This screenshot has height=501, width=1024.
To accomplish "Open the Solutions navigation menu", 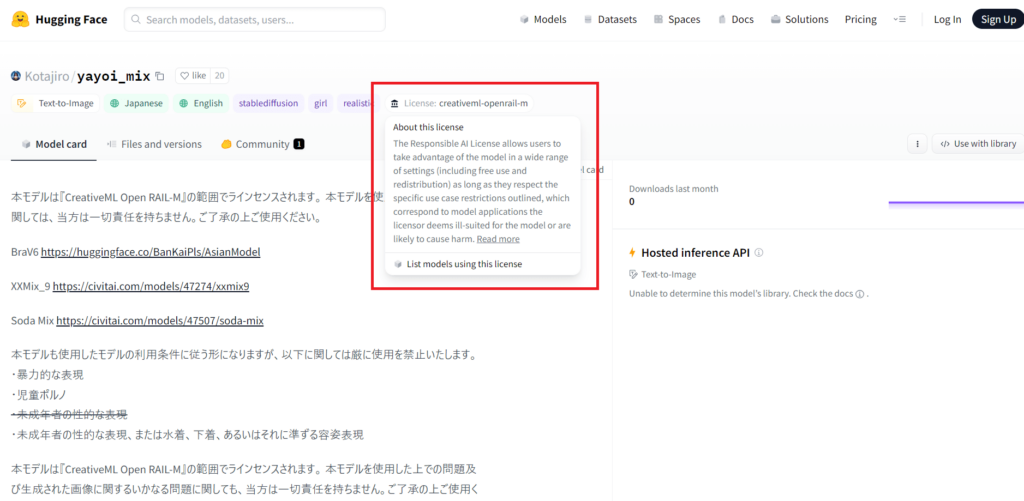I will coord(799,20).
